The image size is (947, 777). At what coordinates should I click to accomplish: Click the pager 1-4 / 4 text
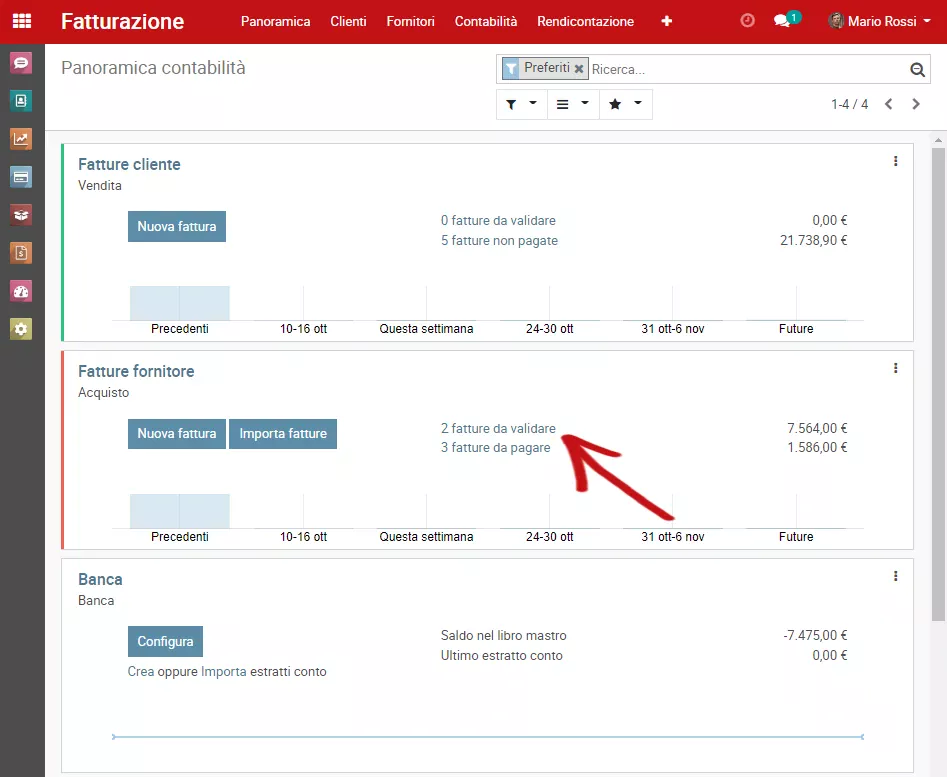850,104
